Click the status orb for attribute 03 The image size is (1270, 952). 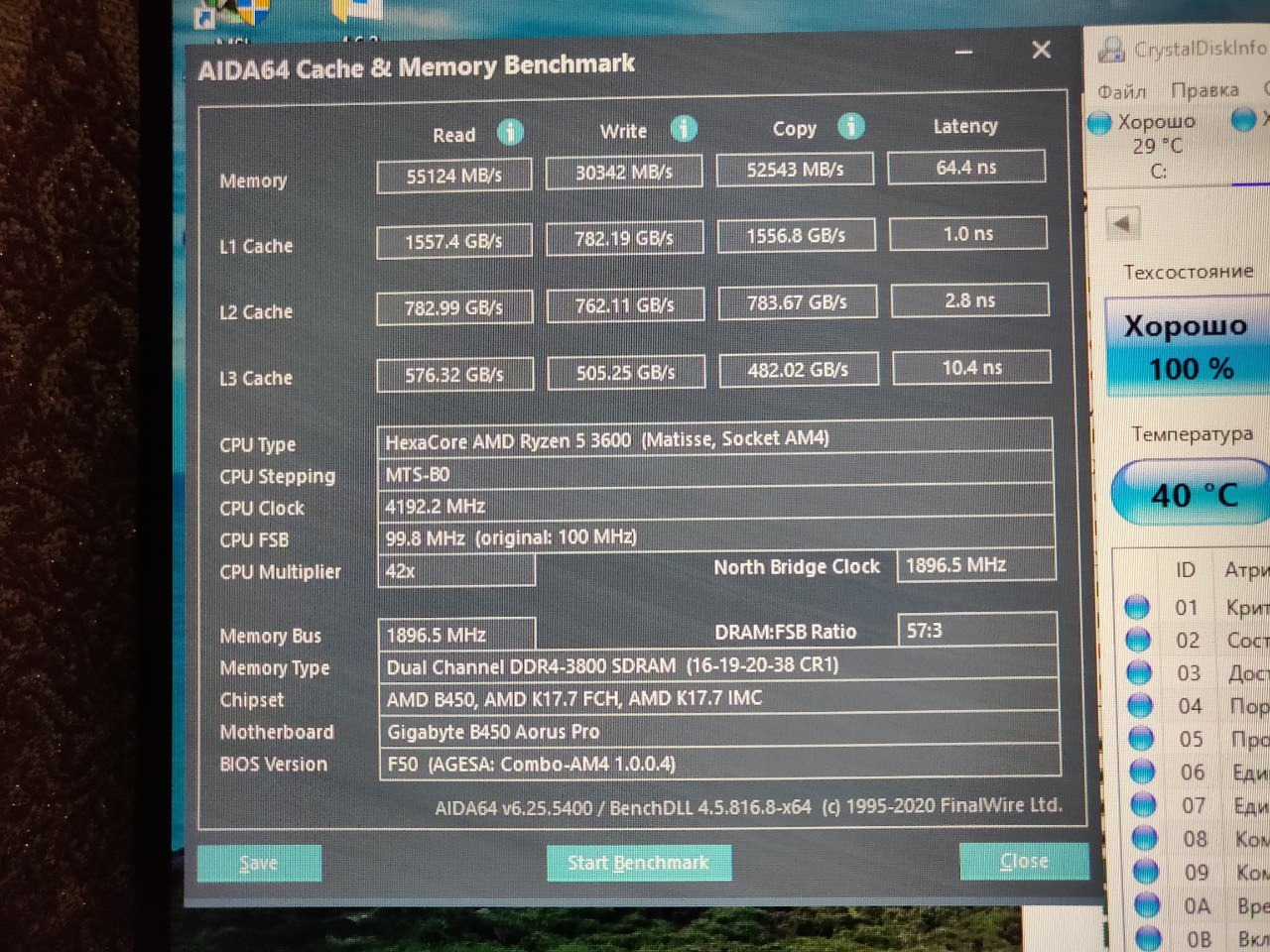[1139, 672]
